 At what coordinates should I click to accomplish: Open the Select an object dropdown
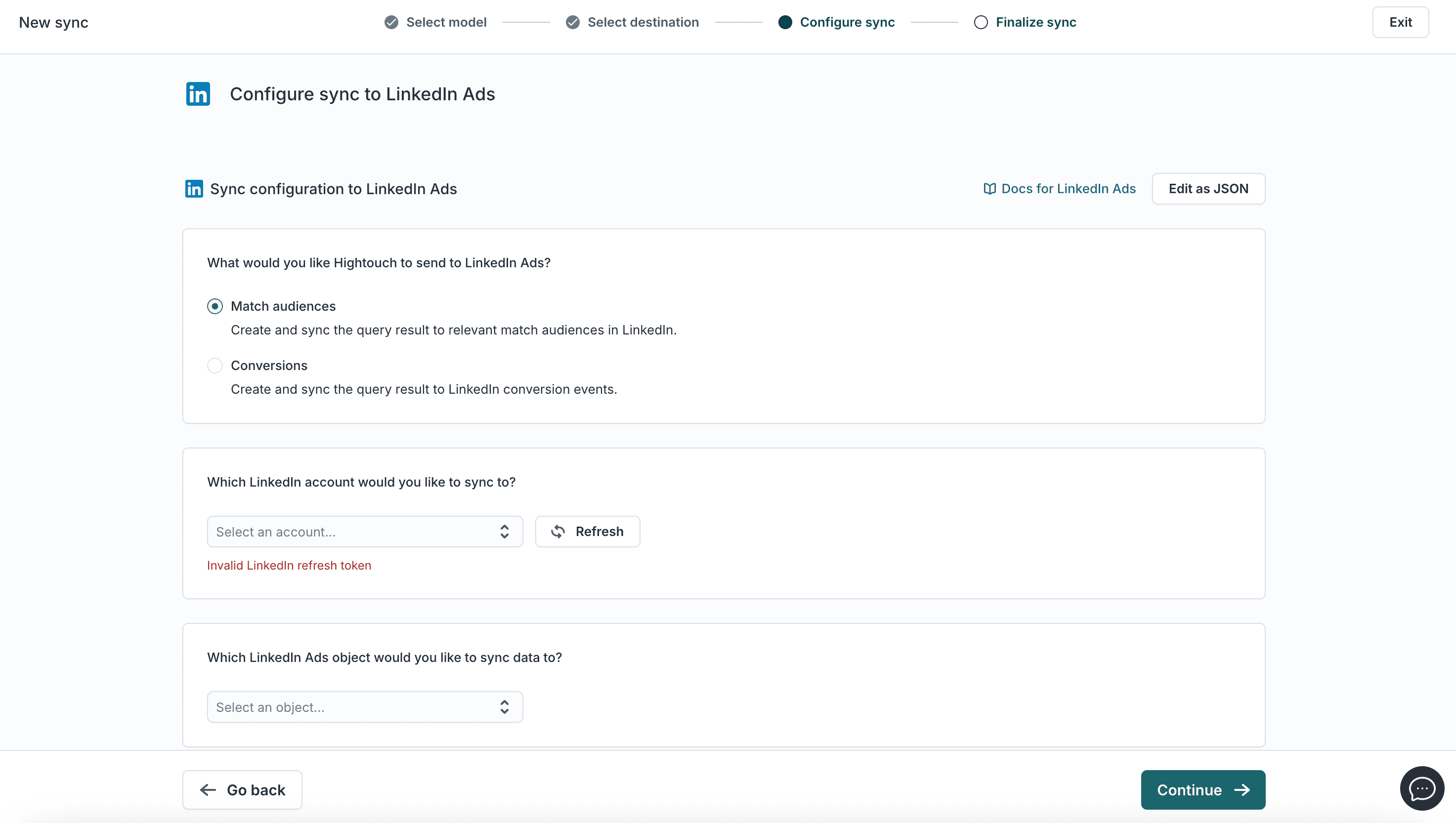pos(365,706)
